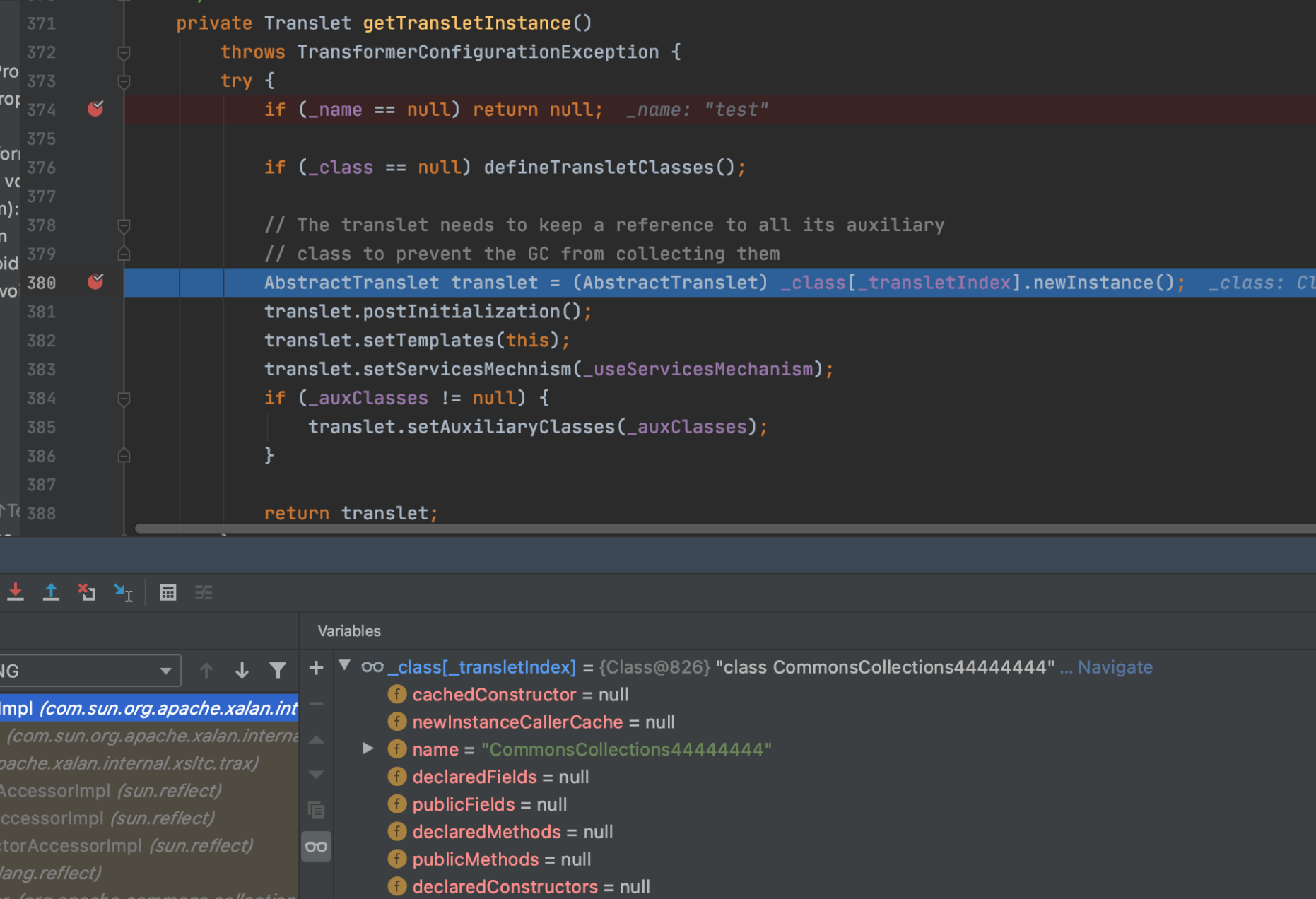
Task: Remove watch with the minus icon
Action: click(316, 703)
